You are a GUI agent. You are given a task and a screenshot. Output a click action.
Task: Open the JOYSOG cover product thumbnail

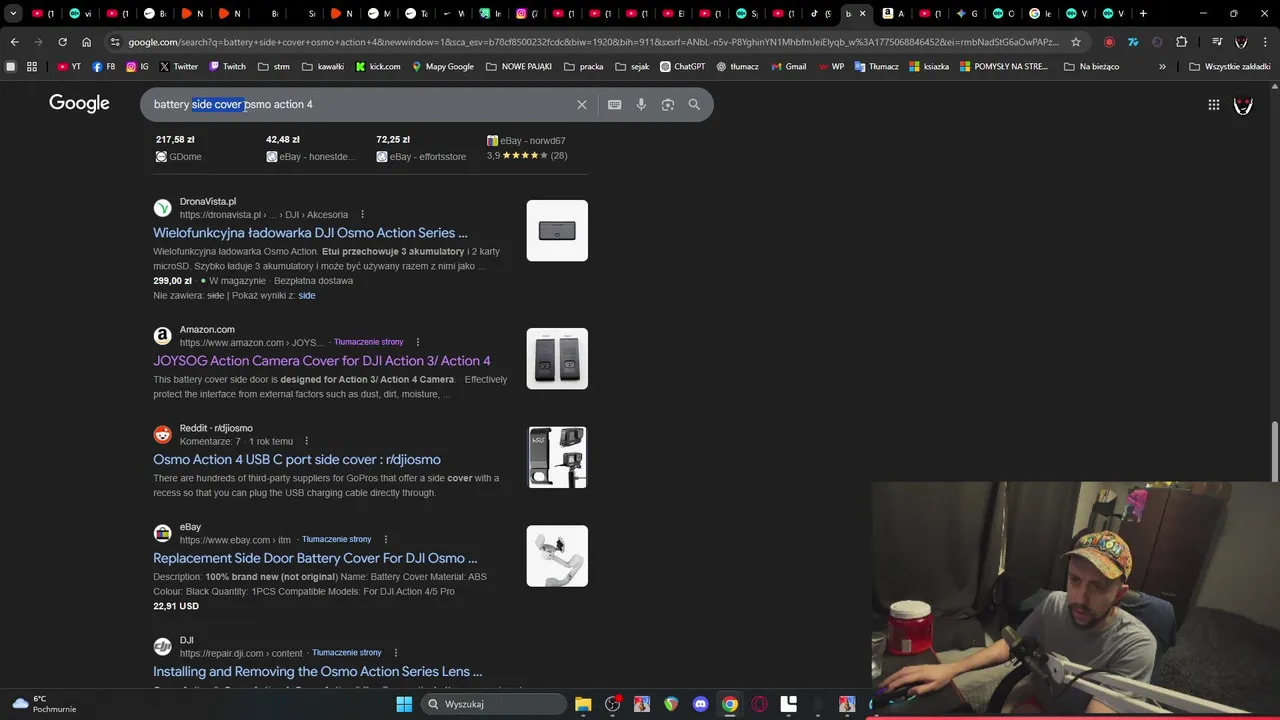coord(557,359)
